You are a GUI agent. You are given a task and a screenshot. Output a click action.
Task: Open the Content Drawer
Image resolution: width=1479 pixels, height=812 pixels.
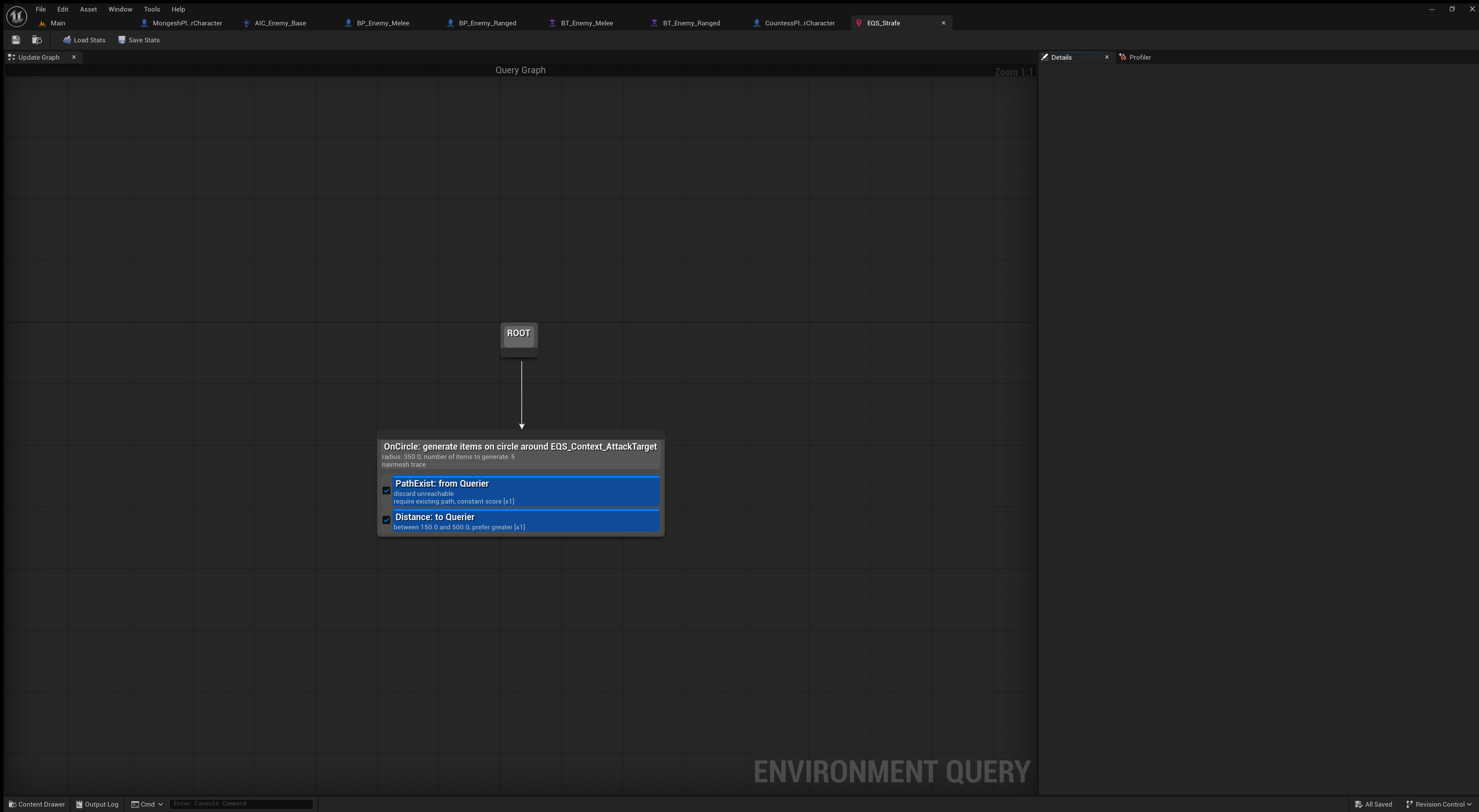37,804
